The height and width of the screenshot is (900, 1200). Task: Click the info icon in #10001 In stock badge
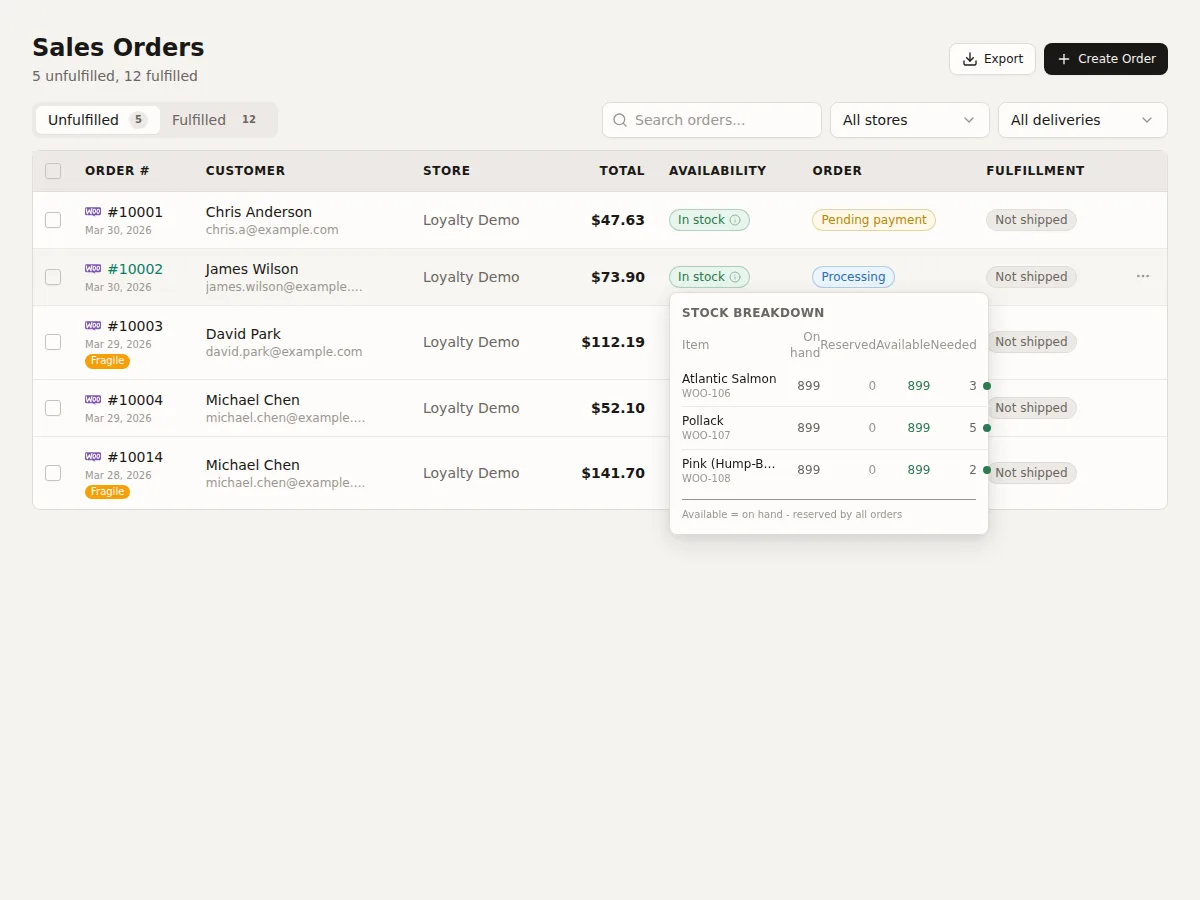[x=735, y=220]
